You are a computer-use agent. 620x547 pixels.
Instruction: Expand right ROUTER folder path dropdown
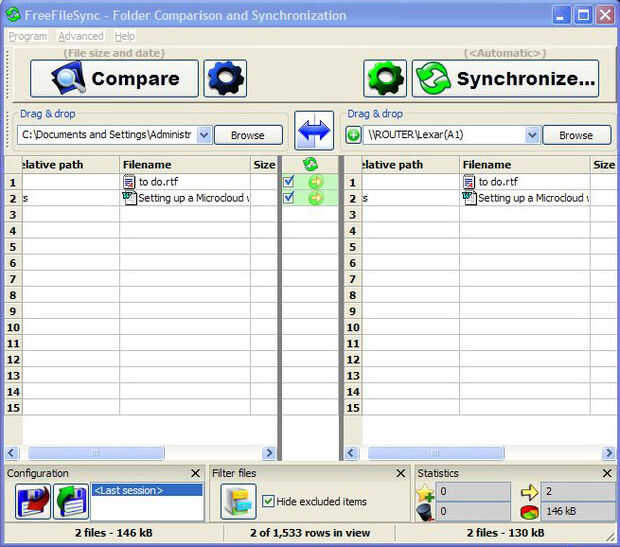pos(532,135)
